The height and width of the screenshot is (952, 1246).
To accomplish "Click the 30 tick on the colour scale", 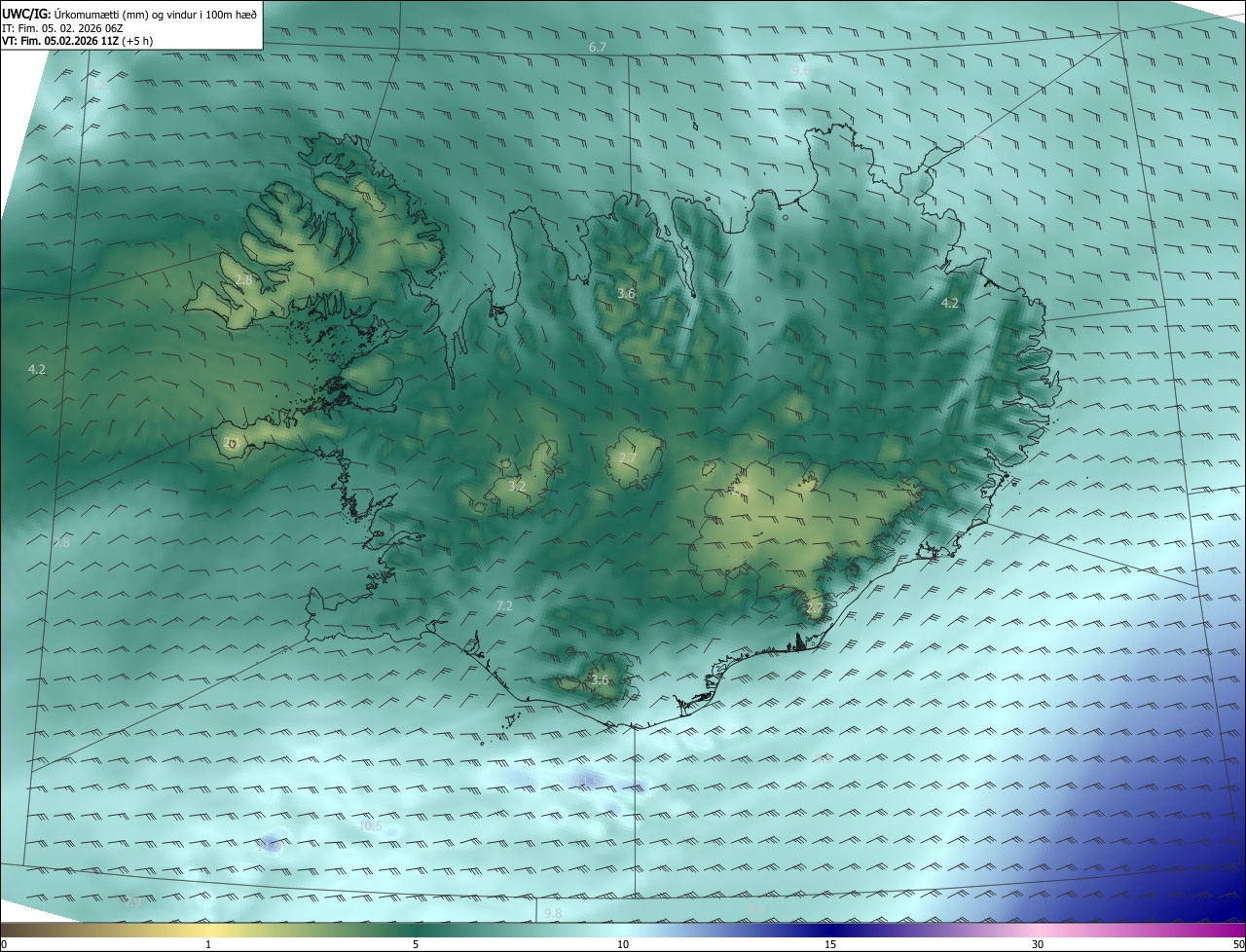I will tap(1038, 944).
